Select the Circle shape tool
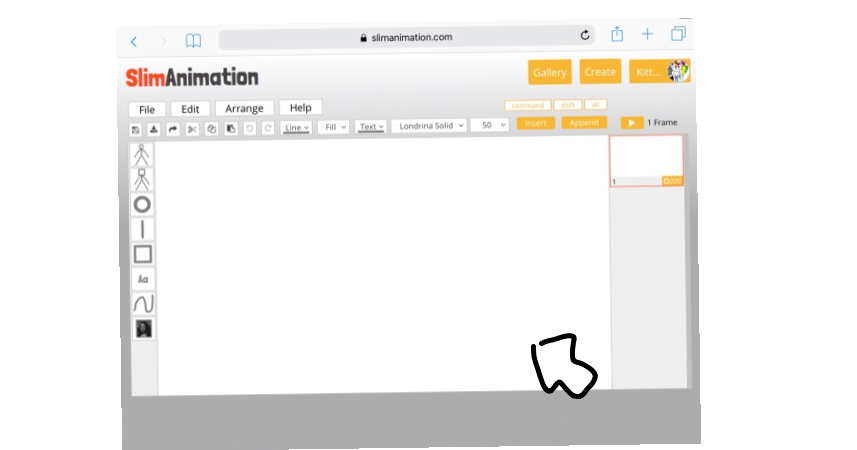This screenshot has width=857, height=450. 142,204
